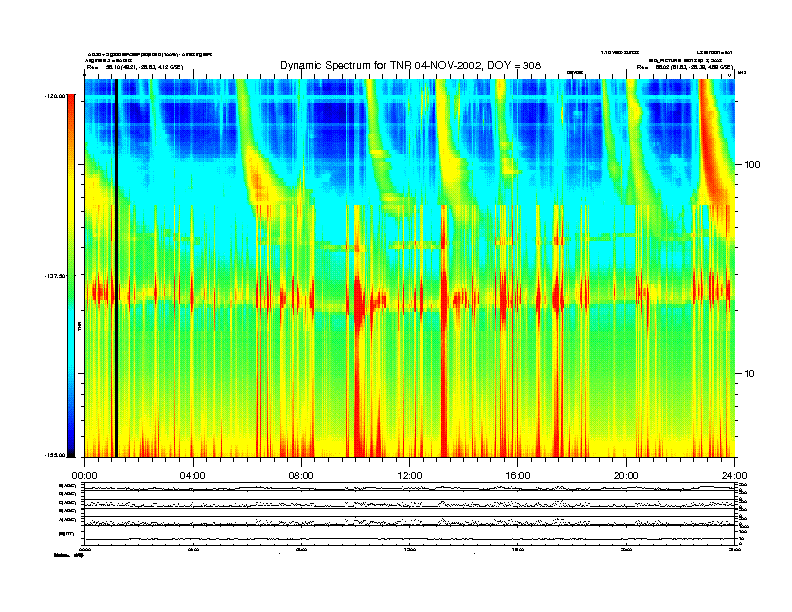Click the vertical rainbow color bar legend
Screen dimensions: 792x612
[x=71, y=276]
